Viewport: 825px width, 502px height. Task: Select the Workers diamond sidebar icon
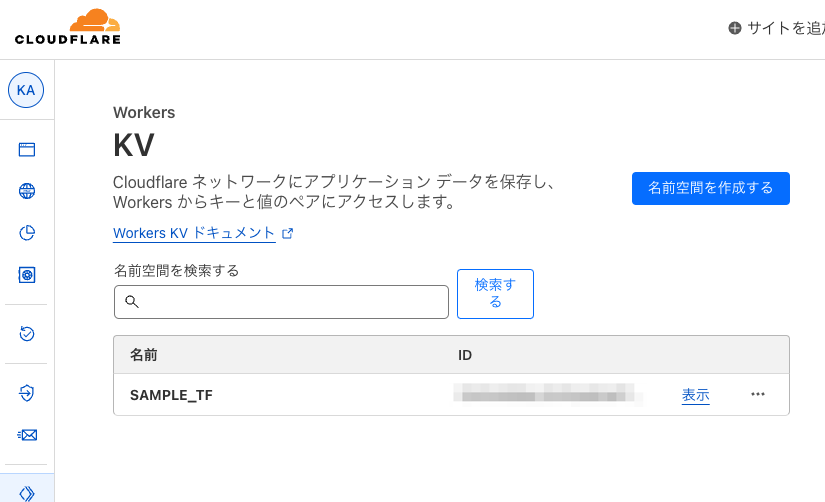[x=27, y=493]
